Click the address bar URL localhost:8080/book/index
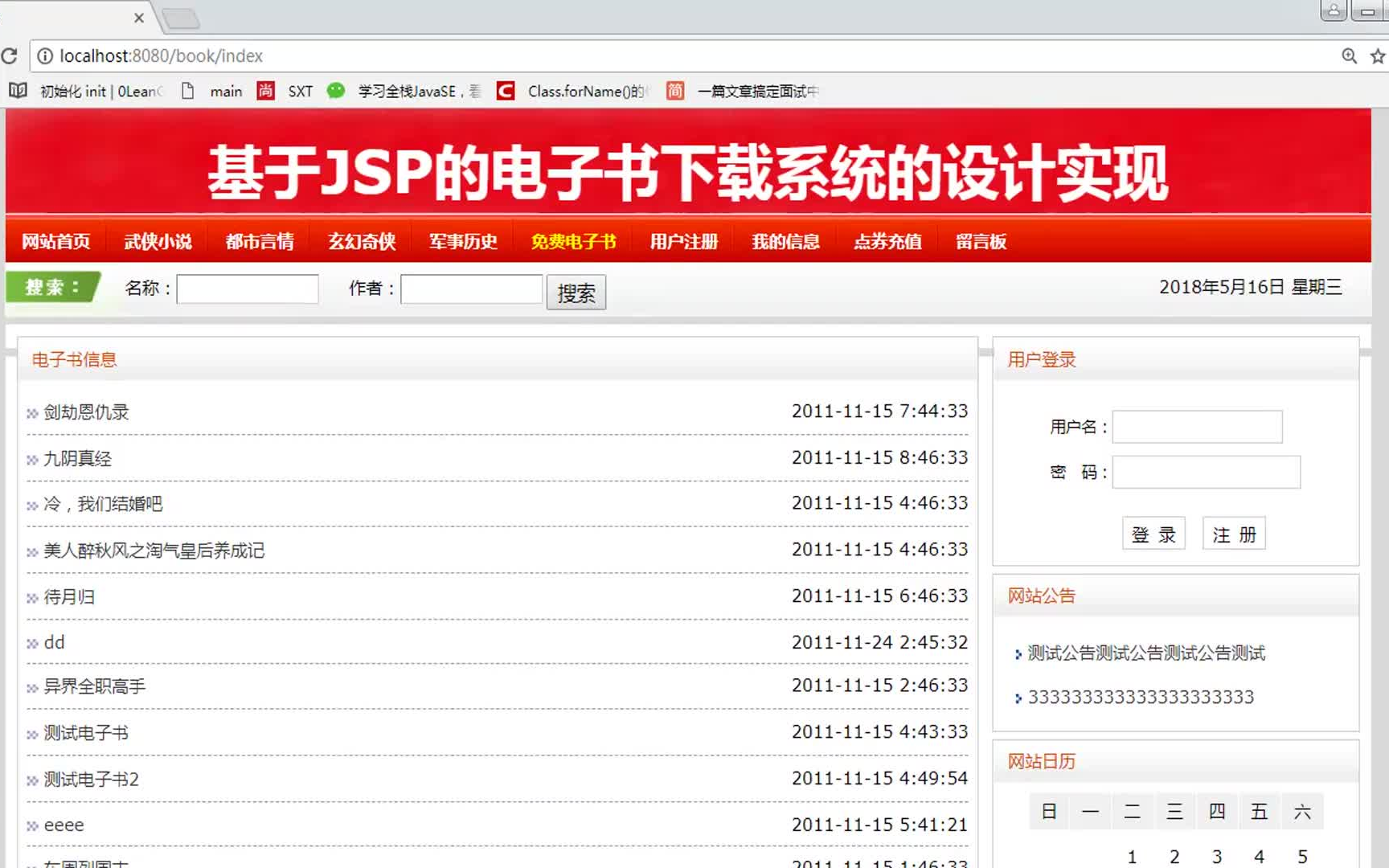This screenshot has height=868, width=1389. tap(162, 56)
